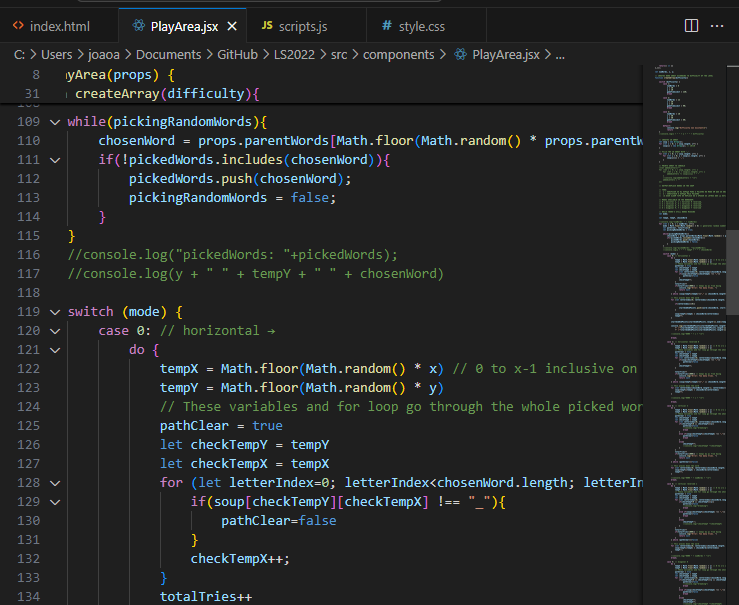Click checkTempX++; statement
Image resolution: width=739 pixels, height=605 pixels.
(240, 559)
